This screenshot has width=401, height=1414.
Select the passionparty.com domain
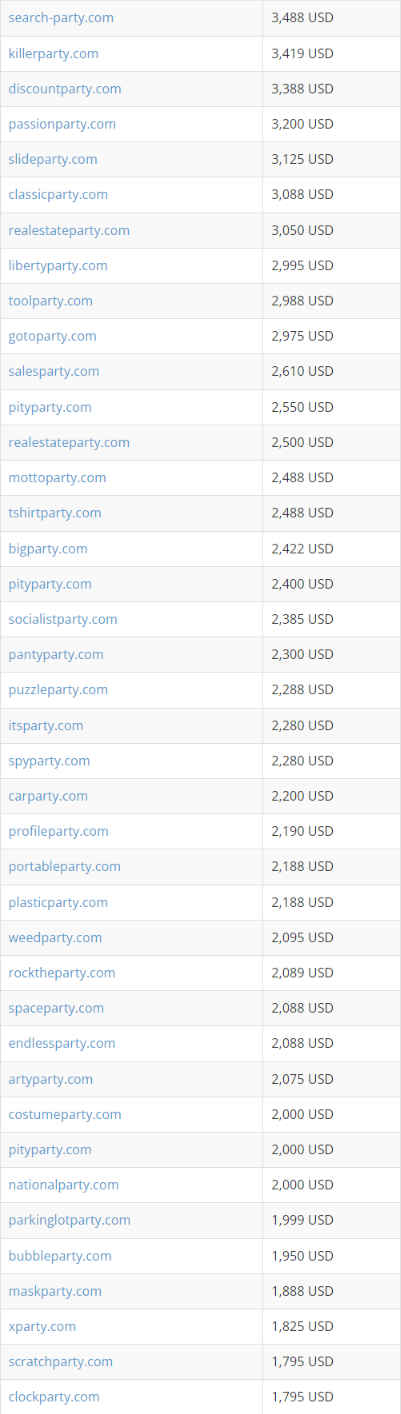(62, 124)
